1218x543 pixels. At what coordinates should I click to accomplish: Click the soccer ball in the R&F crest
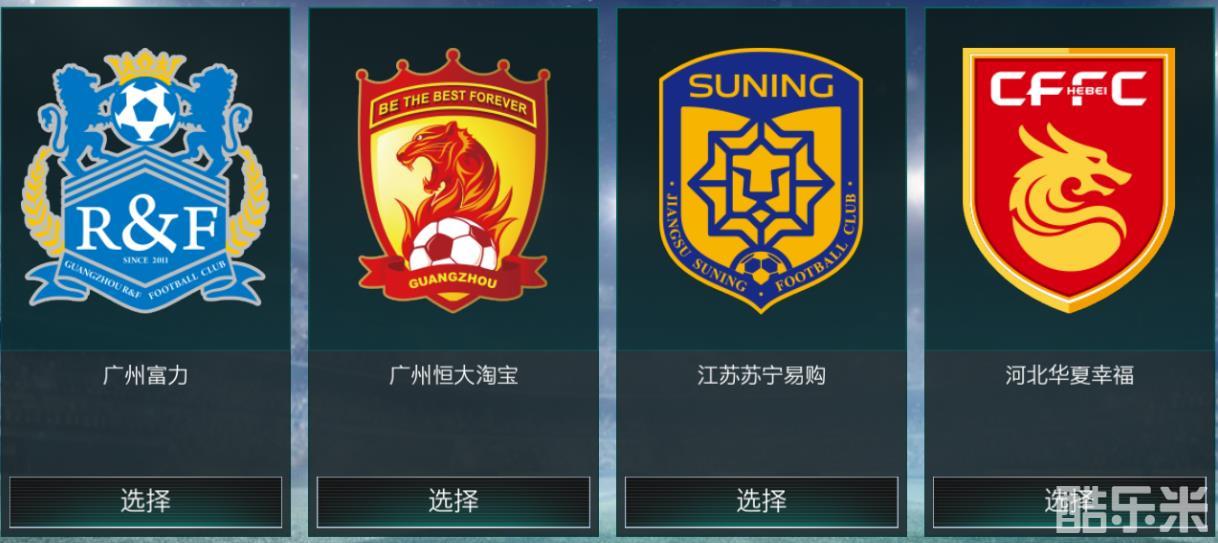tap(145, 112)
